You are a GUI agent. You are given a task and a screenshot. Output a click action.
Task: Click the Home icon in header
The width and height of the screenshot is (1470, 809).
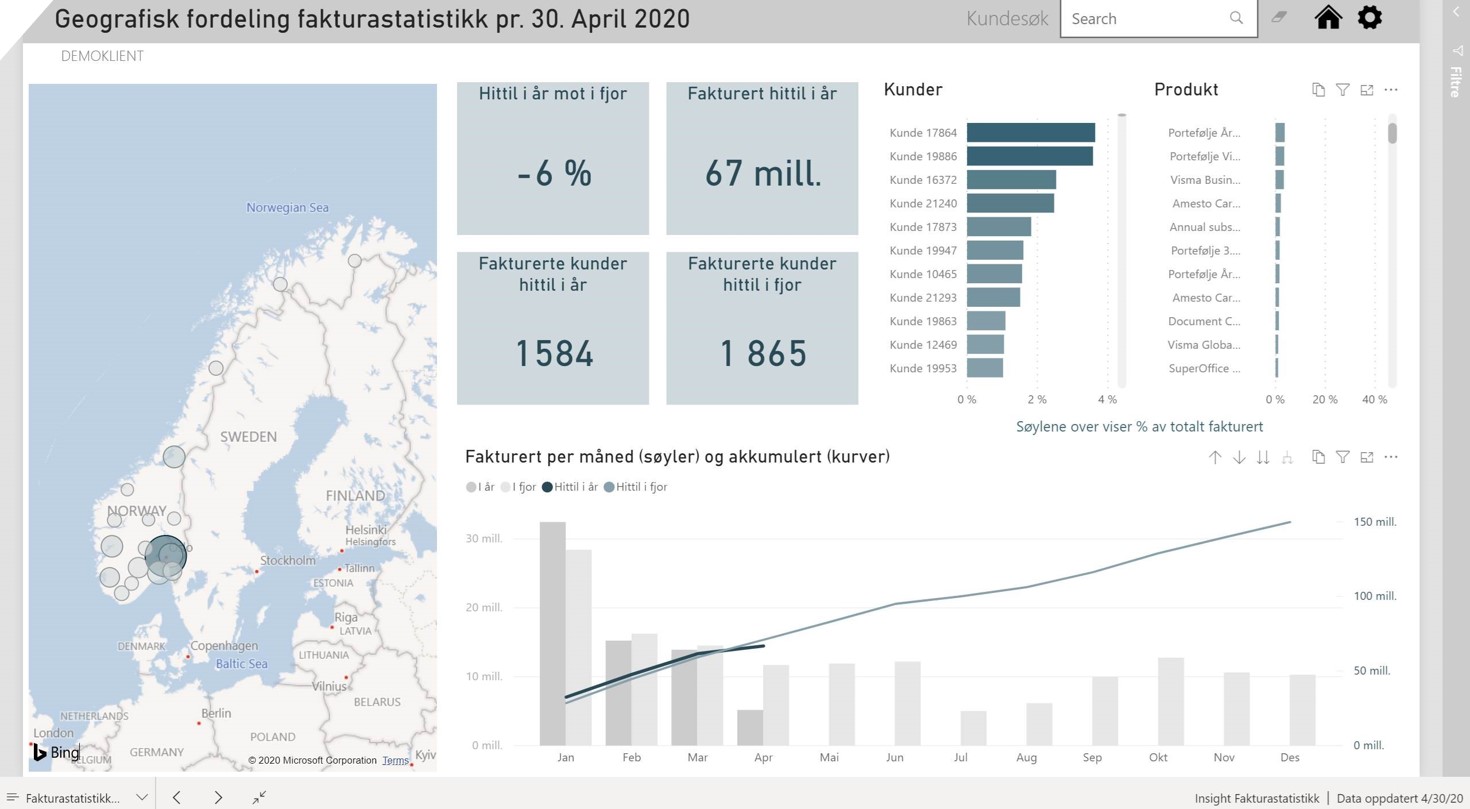[x=1328, y=18]
